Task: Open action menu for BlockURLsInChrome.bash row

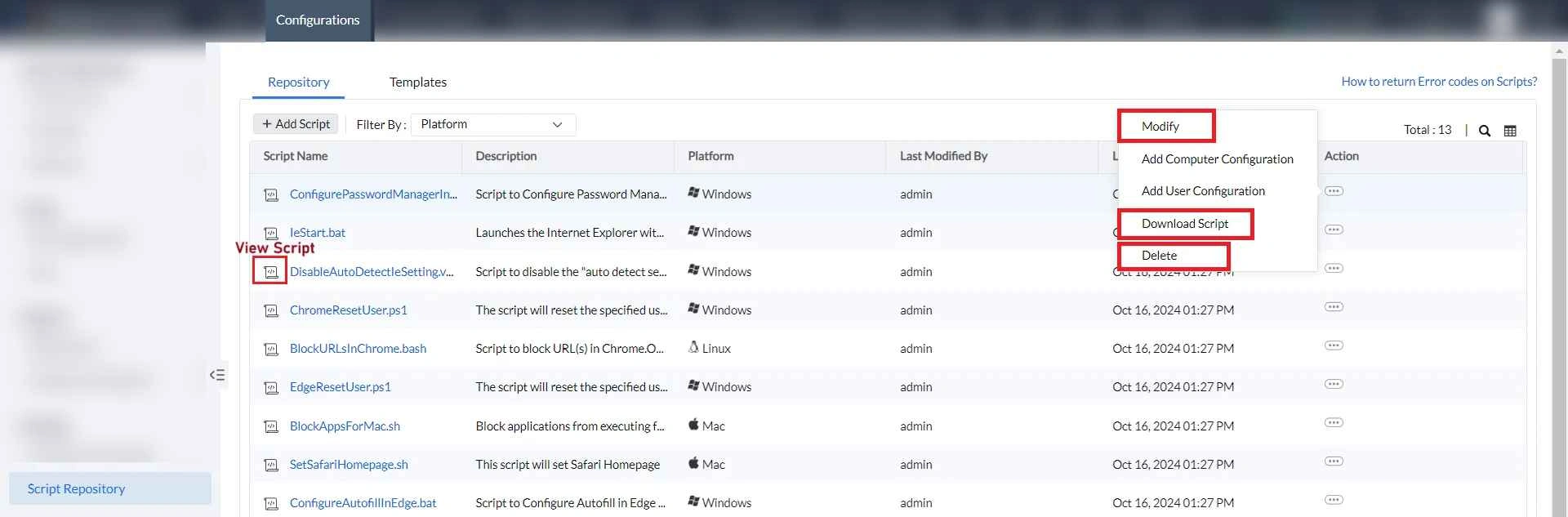Action: pos(1334,345)
